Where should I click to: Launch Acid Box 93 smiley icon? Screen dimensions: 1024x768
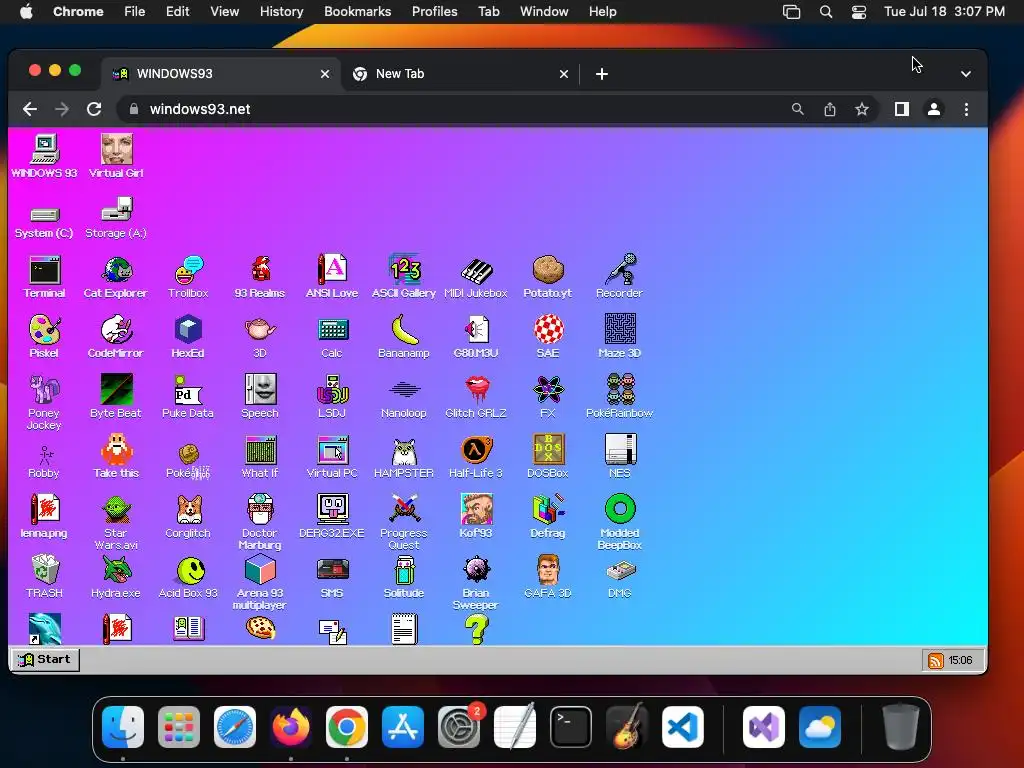(188, 577)
